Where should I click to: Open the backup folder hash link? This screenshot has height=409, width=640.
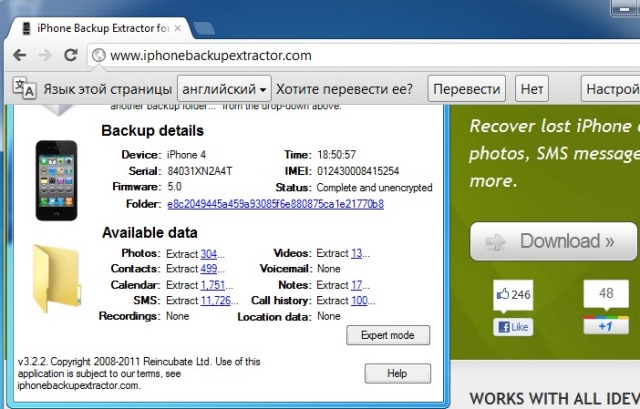point(276,204)
